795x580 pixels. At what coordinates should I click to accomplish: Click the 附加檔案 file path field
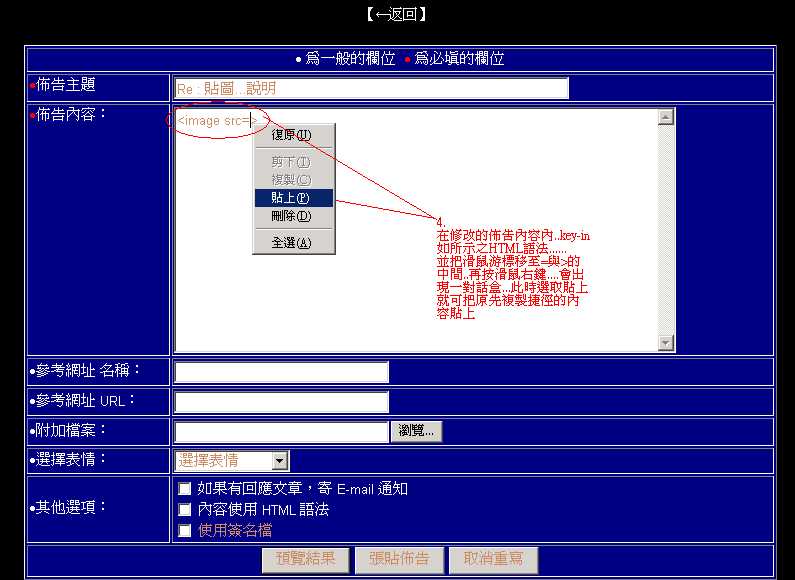click(281, 432)
